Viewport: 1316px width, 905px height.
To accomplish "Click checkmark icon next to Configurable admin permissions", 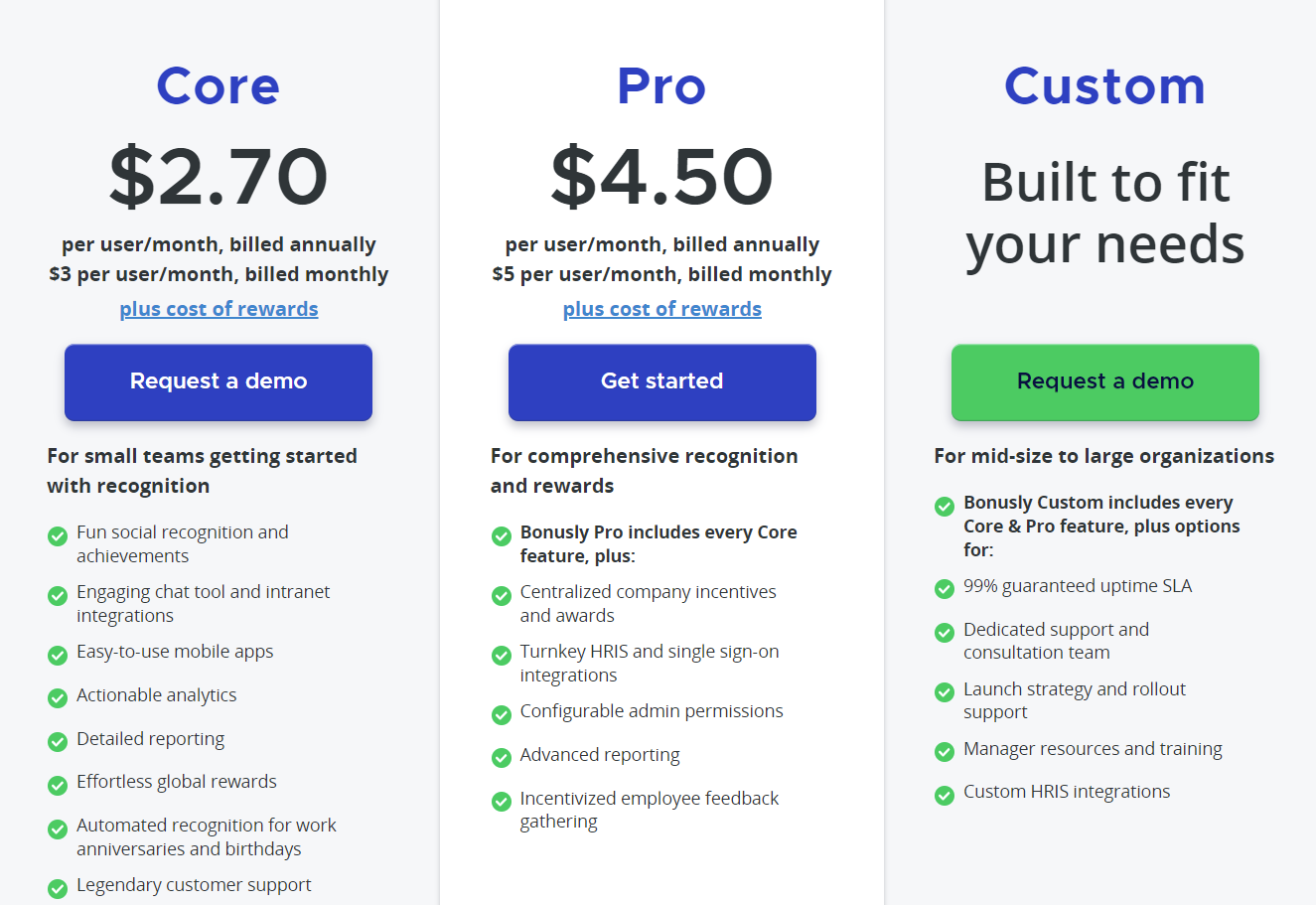I will click(502, 714).
